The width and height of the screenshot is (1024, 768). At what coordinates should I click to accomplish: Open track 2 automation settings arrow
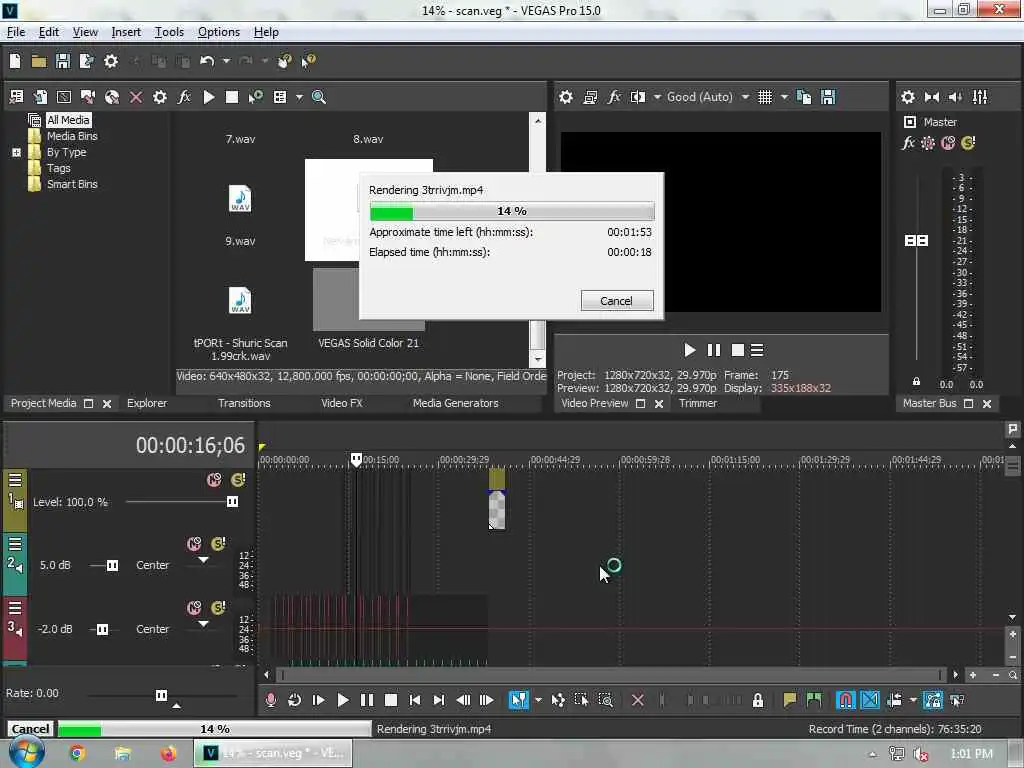coord(204,560)
